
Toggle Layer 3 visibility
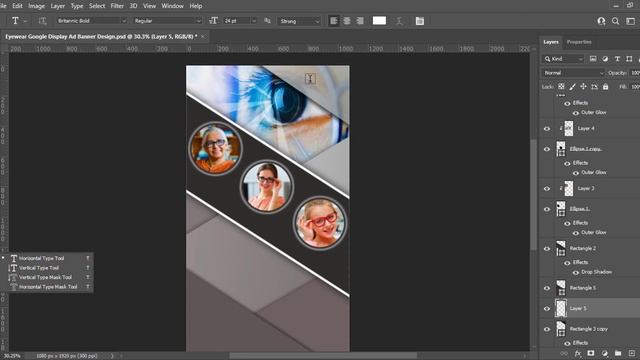(547, 189)
